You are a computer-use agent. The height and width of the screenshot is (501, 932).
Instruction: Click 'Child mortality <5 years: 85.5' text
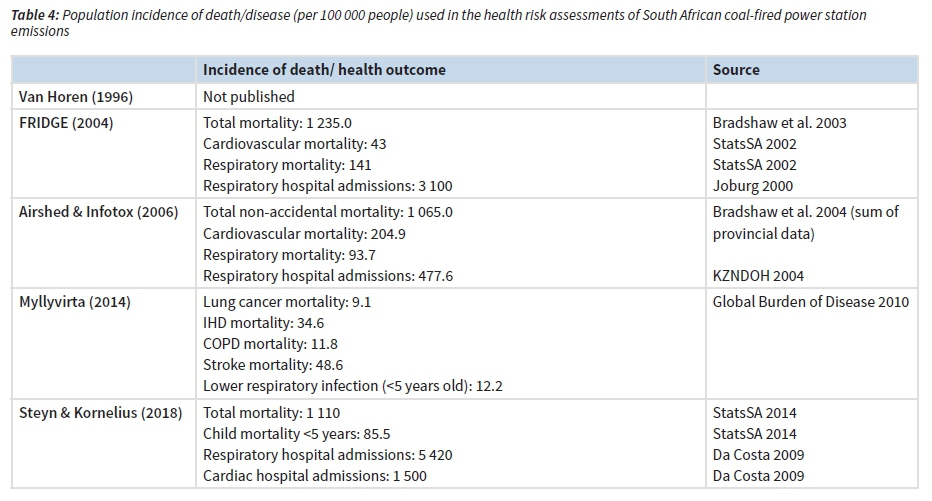296,434
